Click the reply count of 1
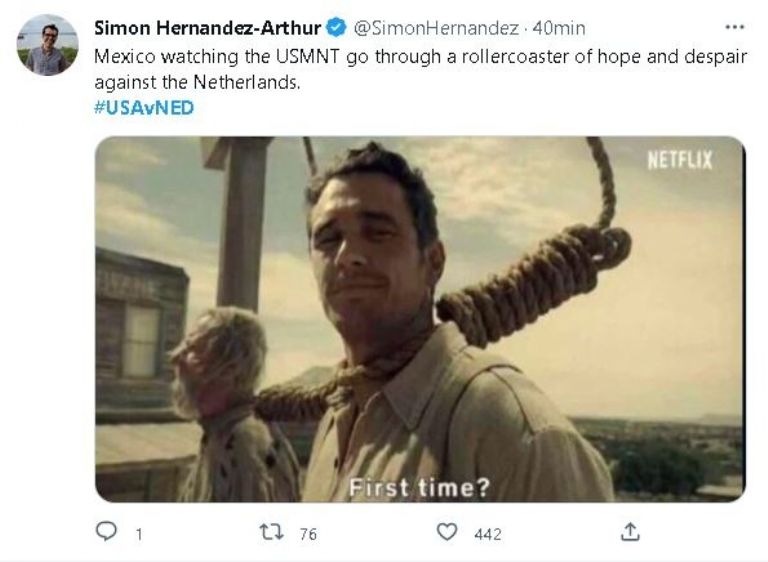This screenshot has height=562, width=768. point(138,534)
